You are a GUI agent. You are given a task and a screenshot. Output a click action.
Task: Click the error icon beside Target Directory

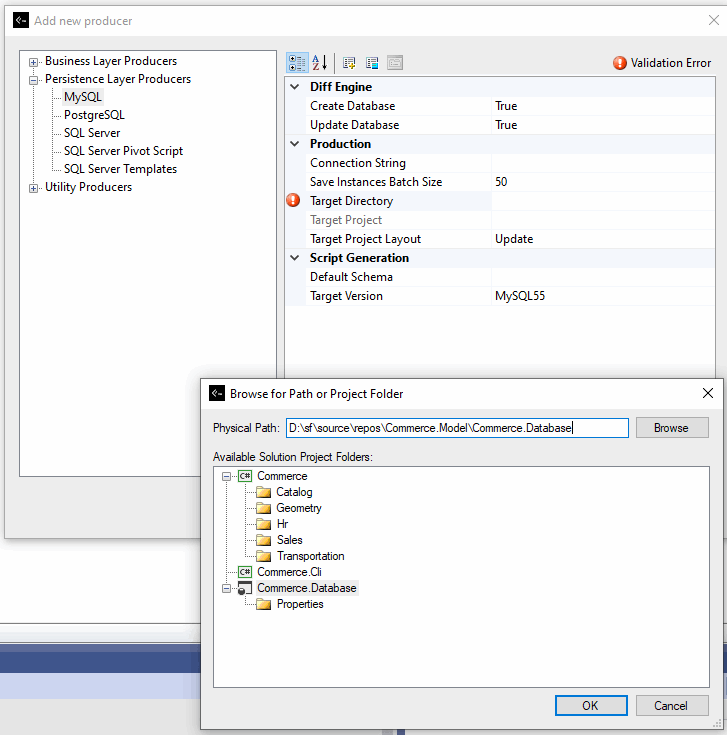tap(293, 201)
